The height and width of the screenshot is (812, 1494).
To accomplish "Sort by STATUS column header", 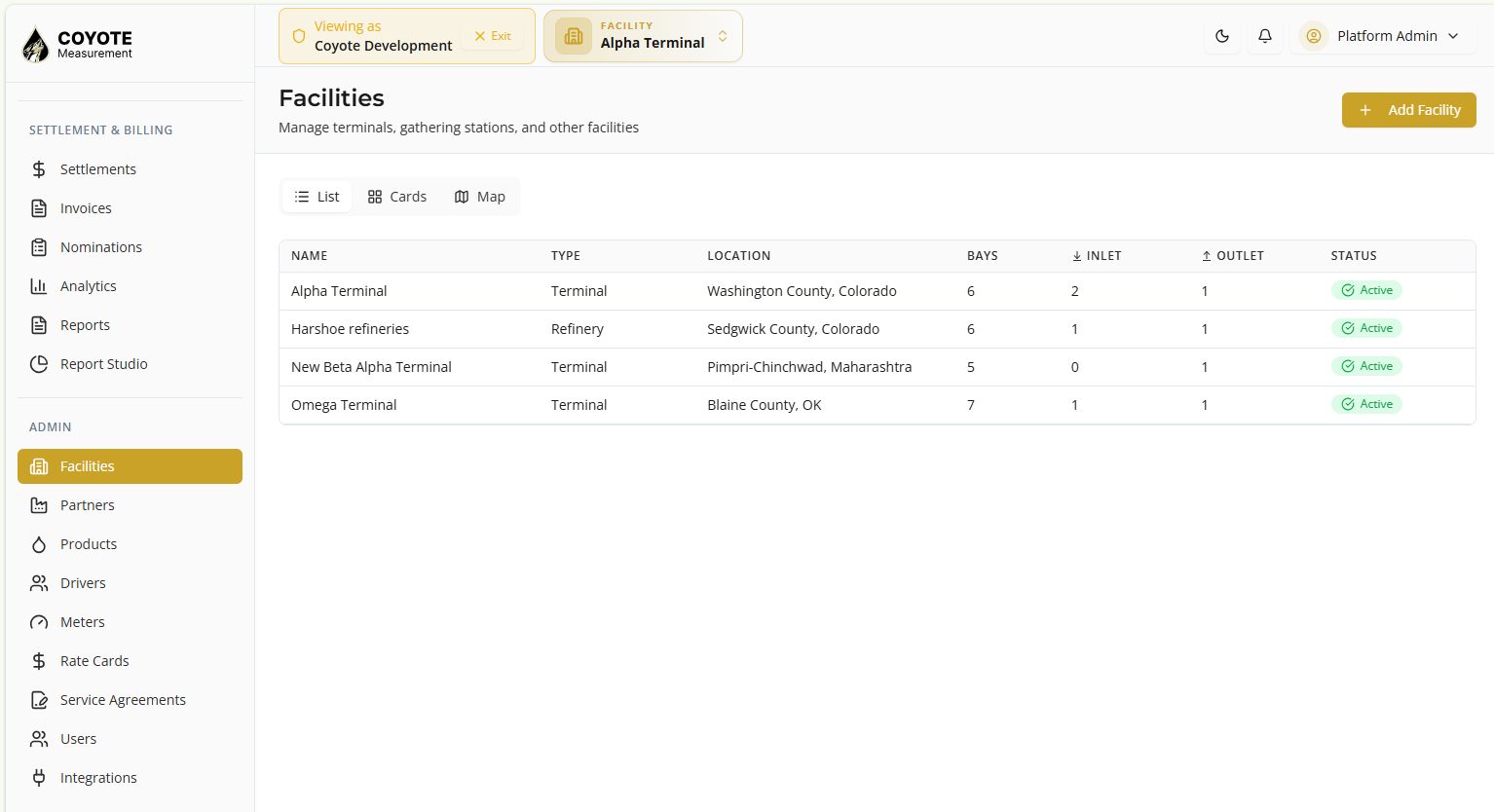I will coord(1354,256).
